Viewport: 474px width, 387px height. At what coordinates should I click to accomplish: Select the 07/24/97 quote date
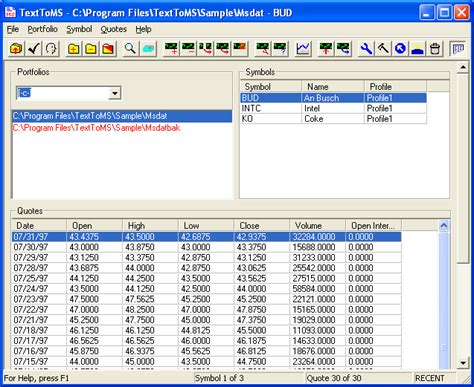click(31, 288)
